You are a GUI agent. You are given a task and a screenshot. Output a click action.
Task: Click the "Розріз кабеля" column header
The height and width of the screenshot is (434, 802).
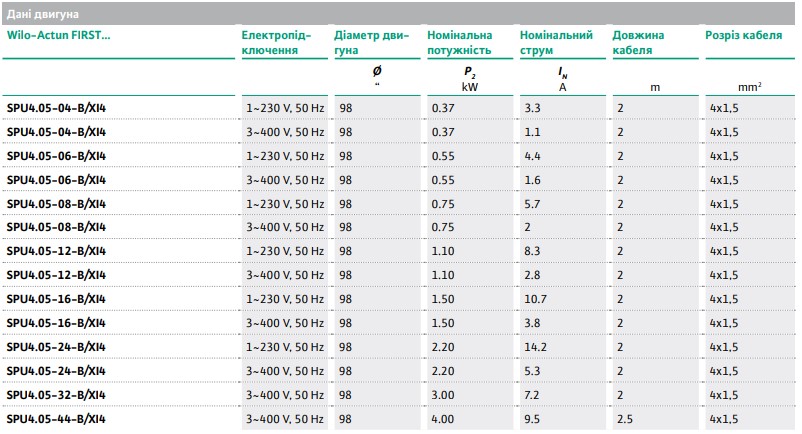[x=743, y=34]
